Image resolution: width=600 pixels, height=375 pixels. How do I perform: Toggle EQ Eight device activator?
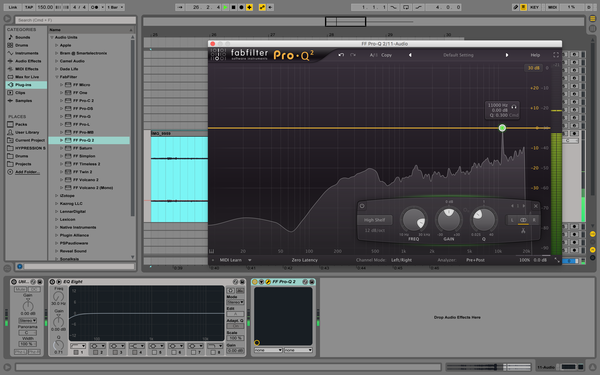point(52,282)
